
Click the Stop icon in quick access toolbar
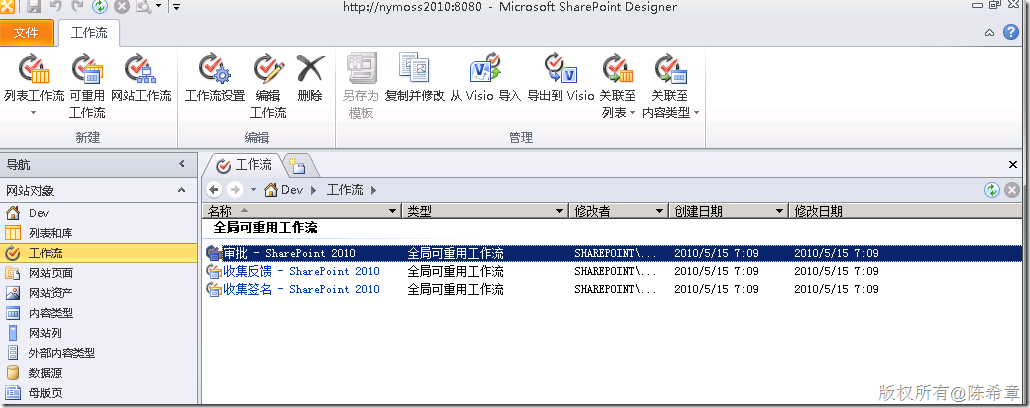pyautogui.click(x=122, y=7)
